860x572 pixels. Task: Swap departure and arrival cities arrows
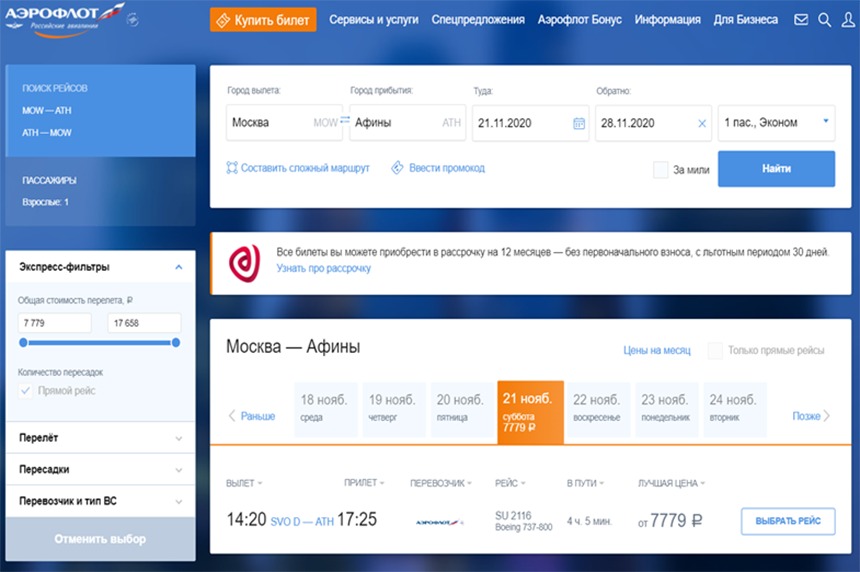(345, 120)
